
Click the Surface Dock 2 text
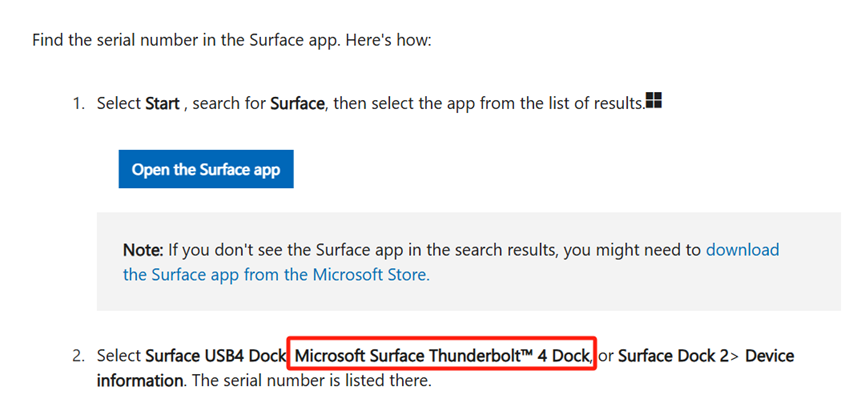[x=674, y=356]
